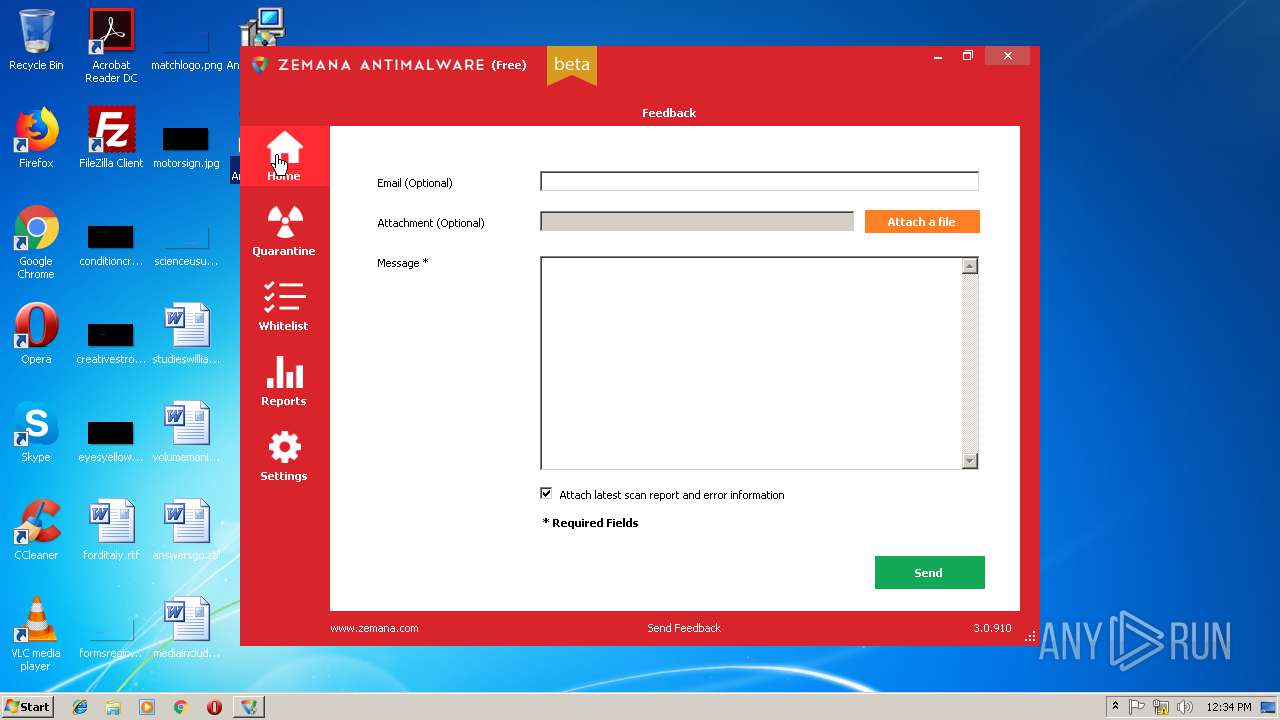Click the window resize grip corner
Screen dimensions: 1280x720
click(x=1030, y=636)
